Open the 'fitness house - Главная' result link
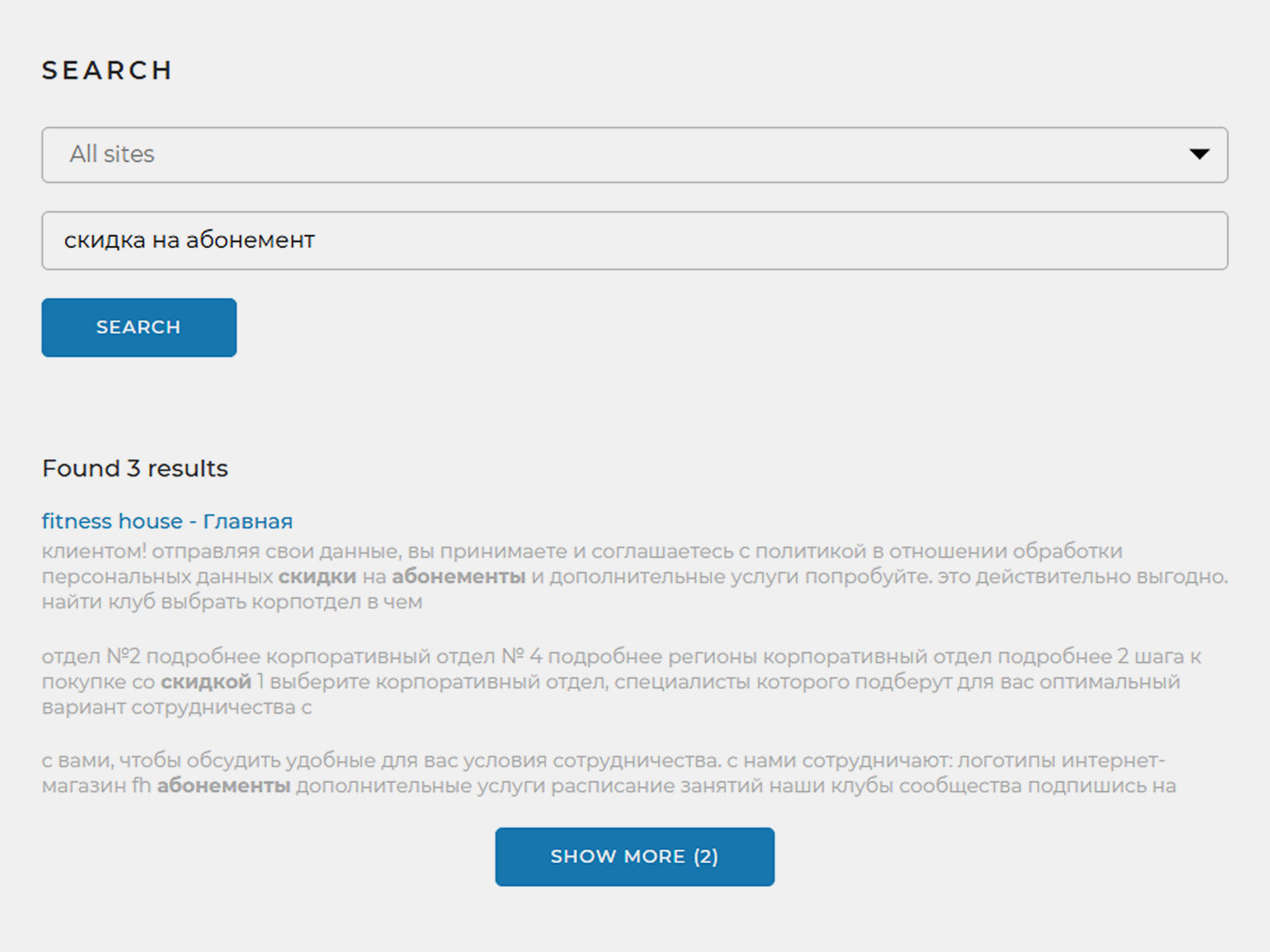The width and height of the screenshot is (1270, 952). pos(167,521)
